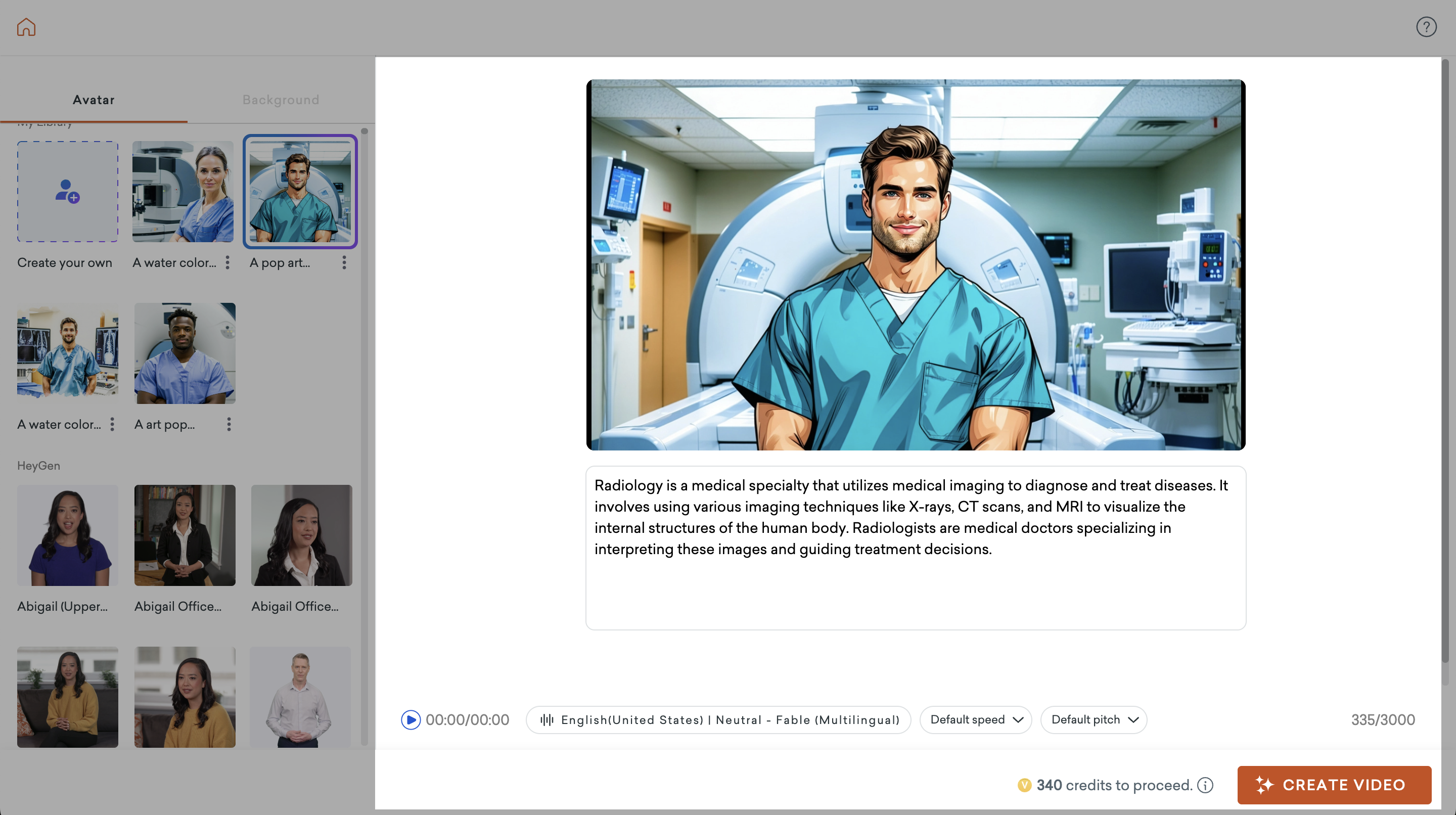Select the Avatar tab
Image resolution: width=1456 pixels, height=815 pixels.
(x=93, y=100)
